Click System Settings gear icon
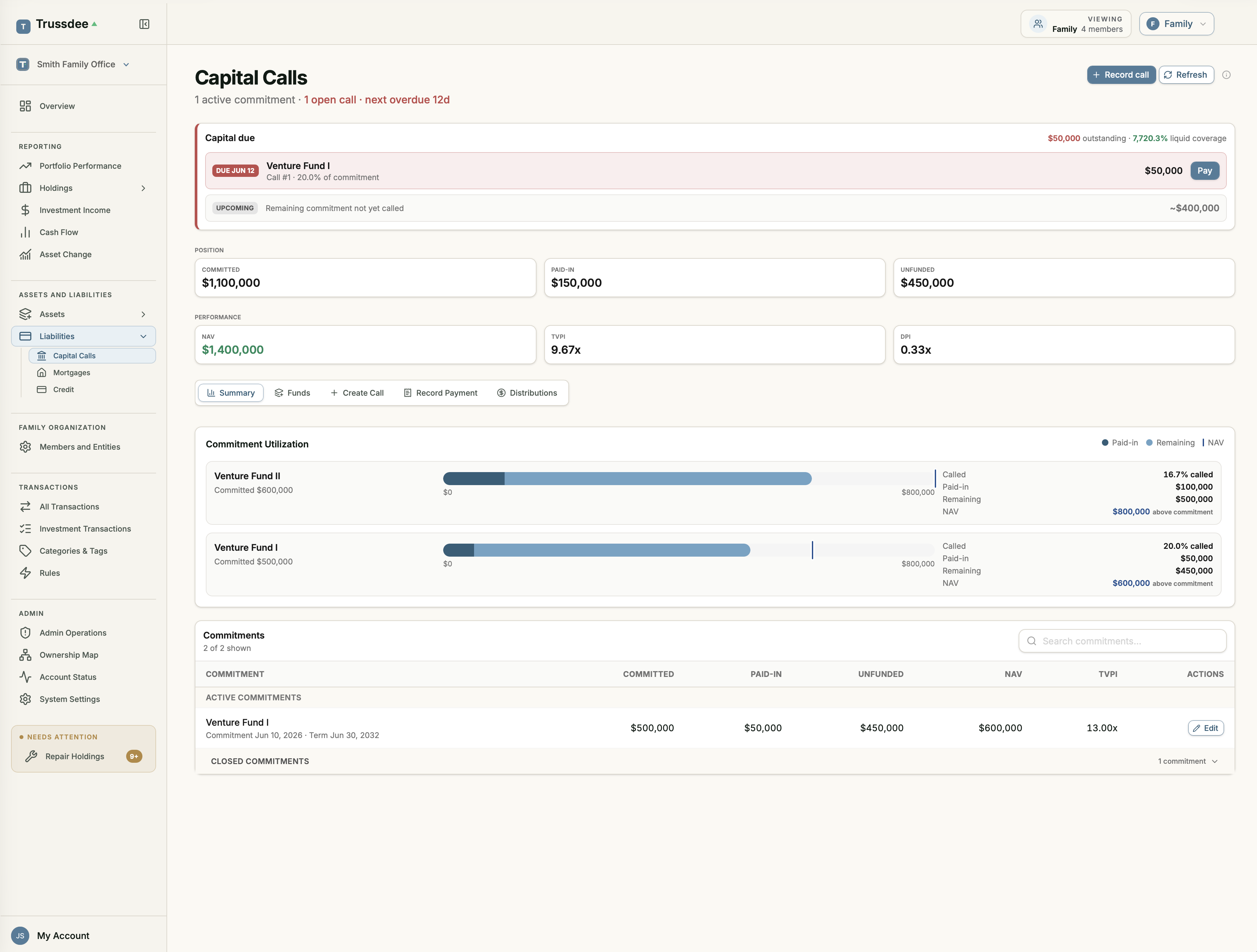 point(25,700)
